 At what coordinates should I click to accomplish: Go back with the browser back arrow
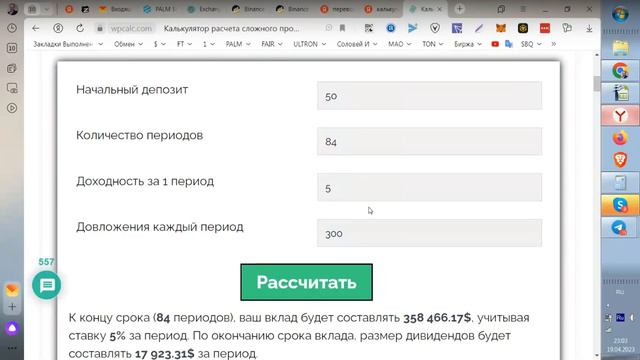(36, 28)
